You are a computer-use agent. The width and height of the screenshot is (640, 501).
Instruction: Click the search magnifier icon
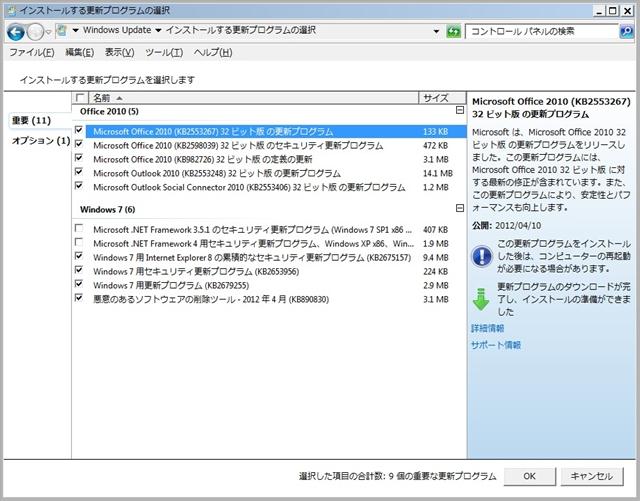627,31
